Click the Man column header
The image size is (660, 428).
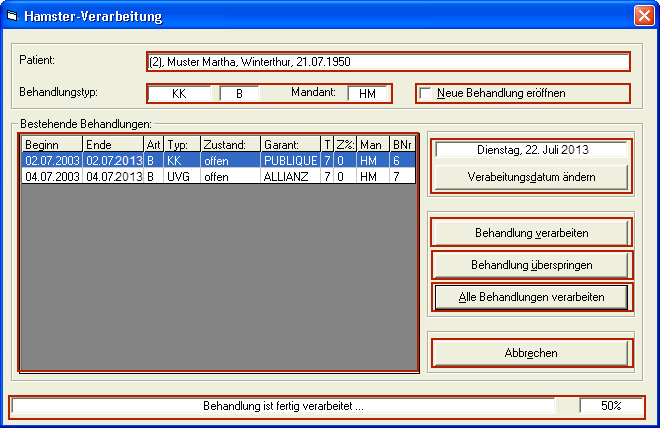point(373,144)
